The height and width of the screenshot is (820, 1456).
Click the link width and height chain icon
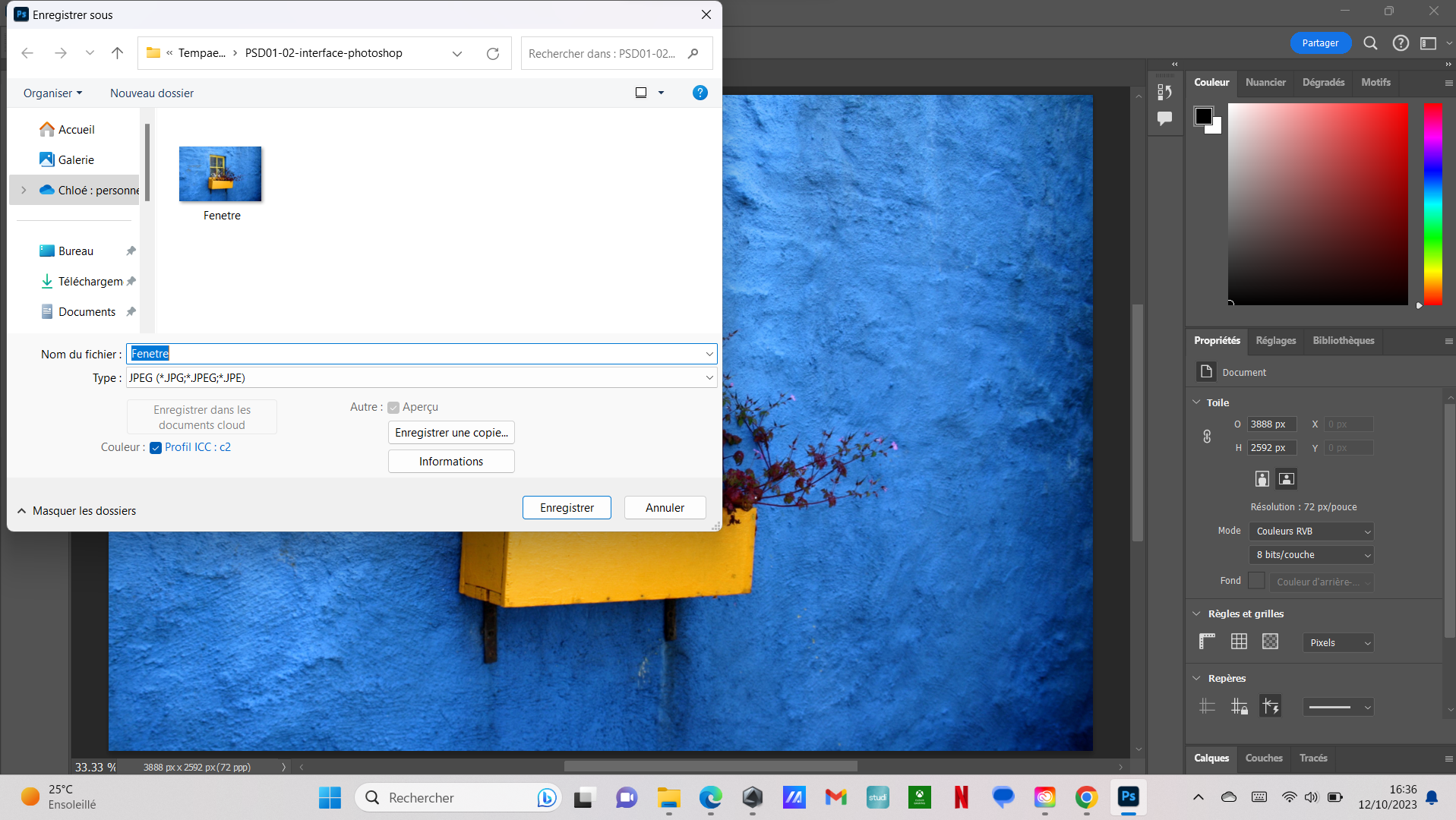pos(1207,437)
